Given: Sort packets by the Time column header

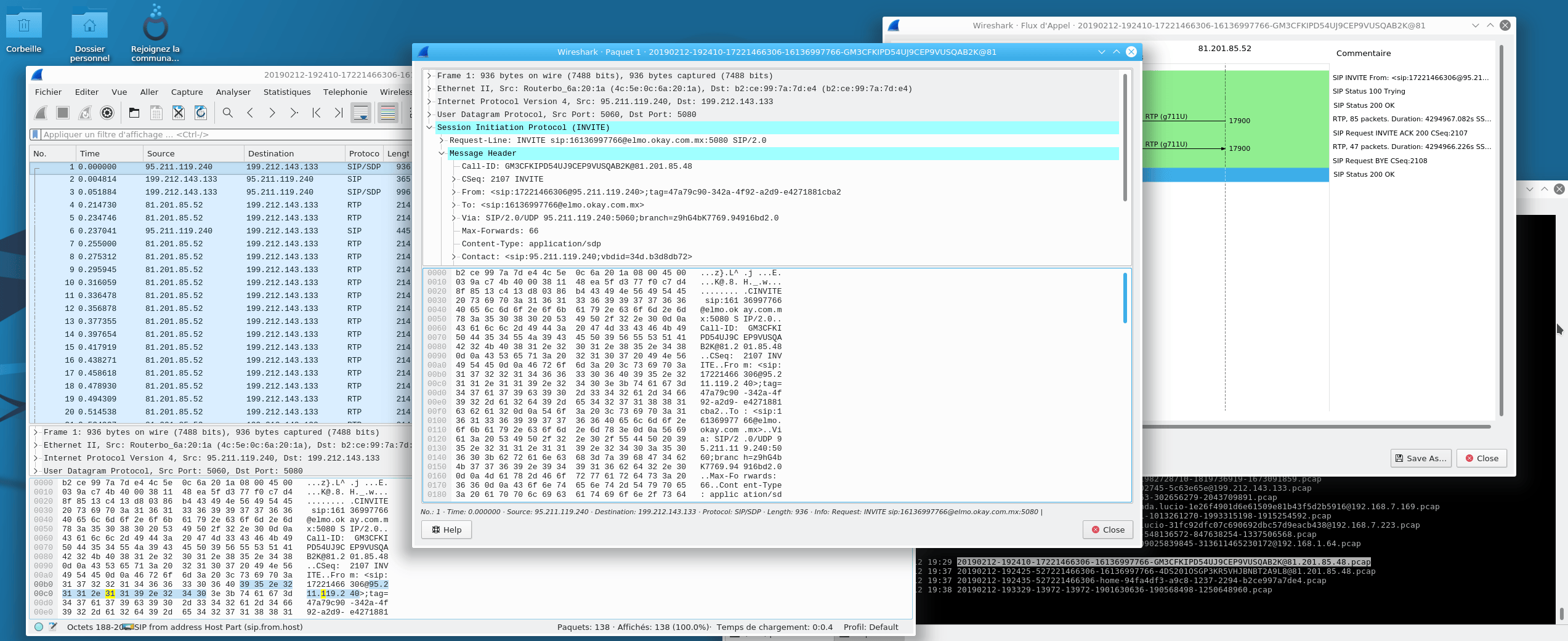Looking at the screenshot, I should click(108, 153).
